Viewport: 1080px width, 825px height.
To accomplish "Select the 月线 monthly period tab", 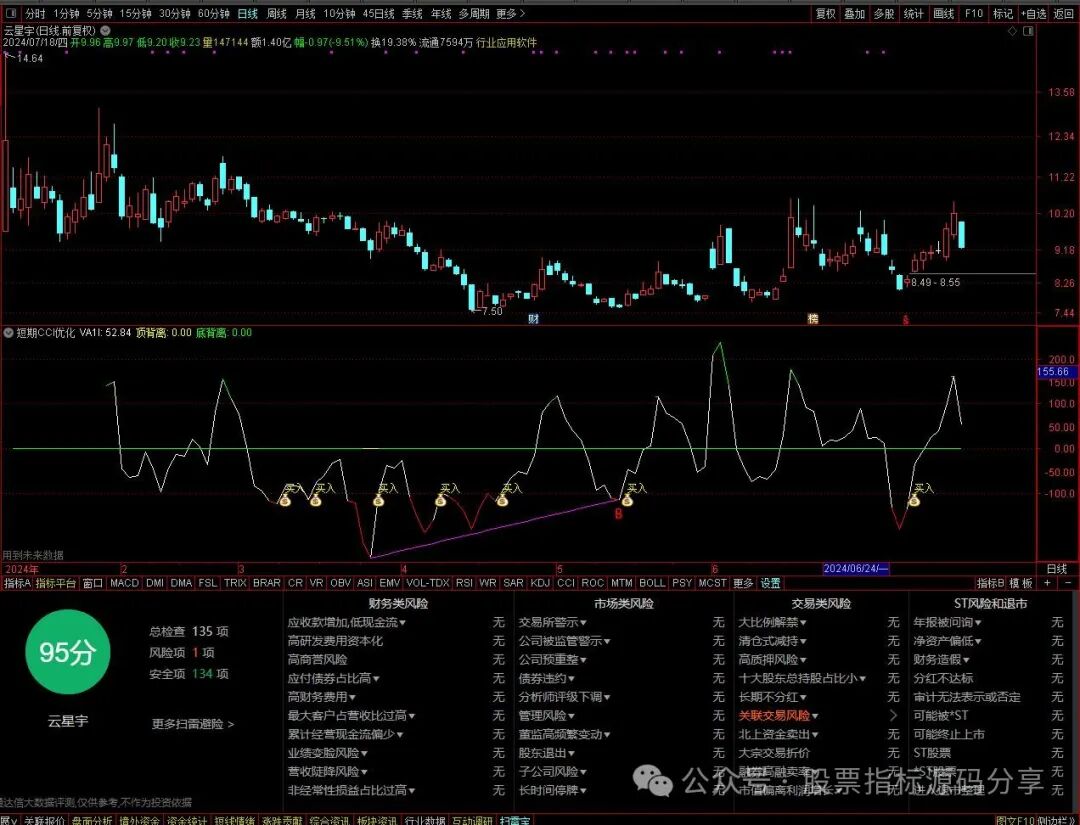I will point(305,14).
